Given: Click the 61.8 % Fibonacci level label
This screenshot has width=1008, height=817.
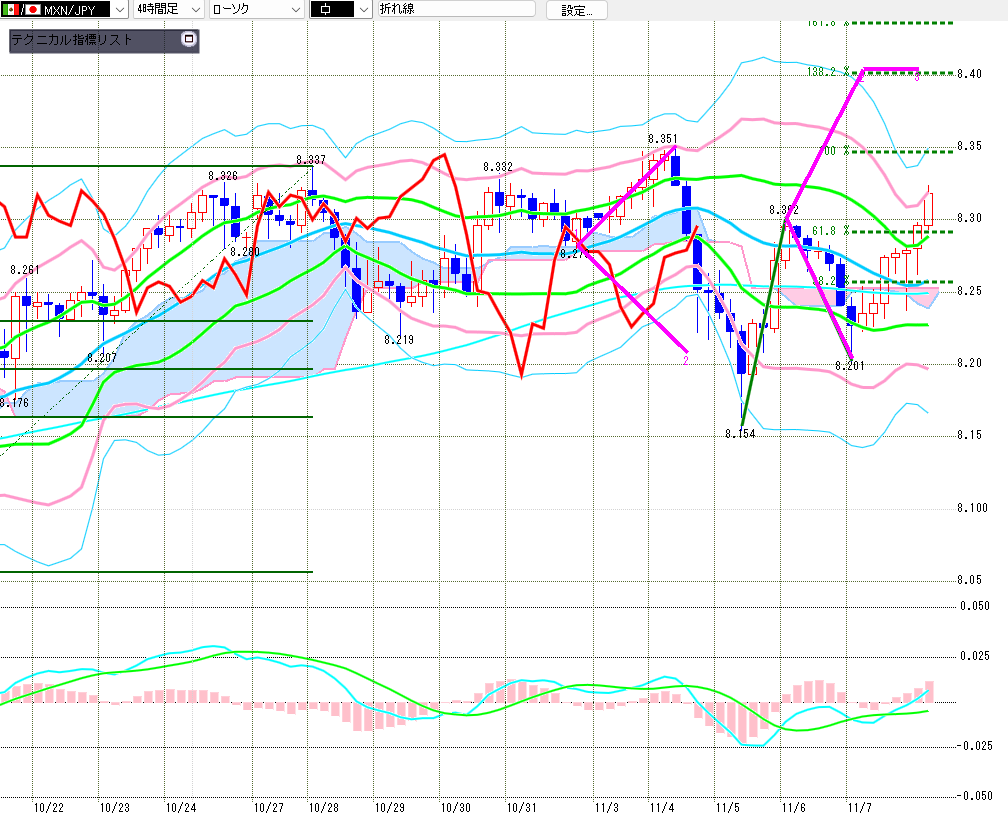Looking at the screenshot, I should tap(825, 231).
